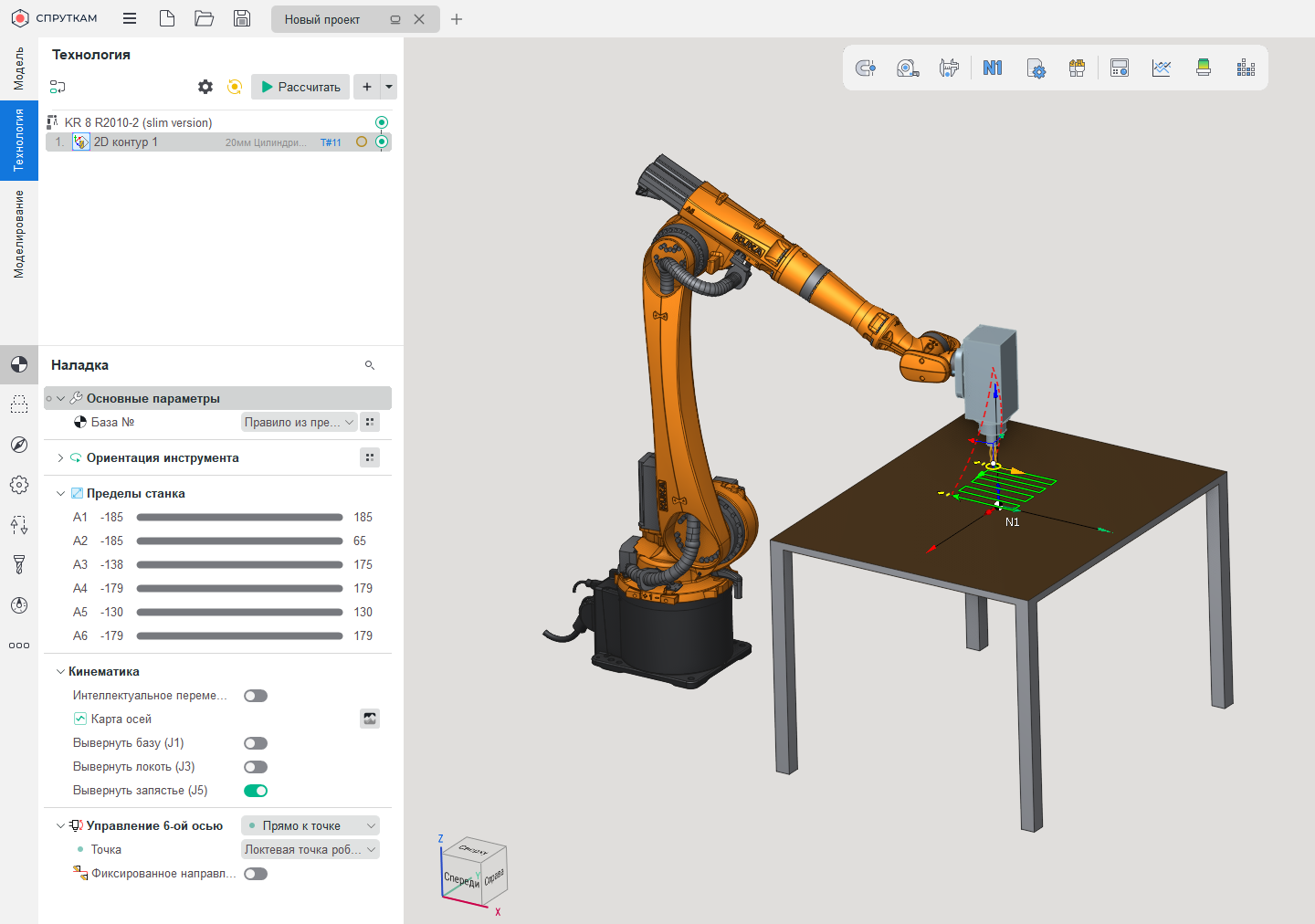
Task: Toggle green status circle on KR 8 row
Action: pyautogui.click(x=382, y=122)
